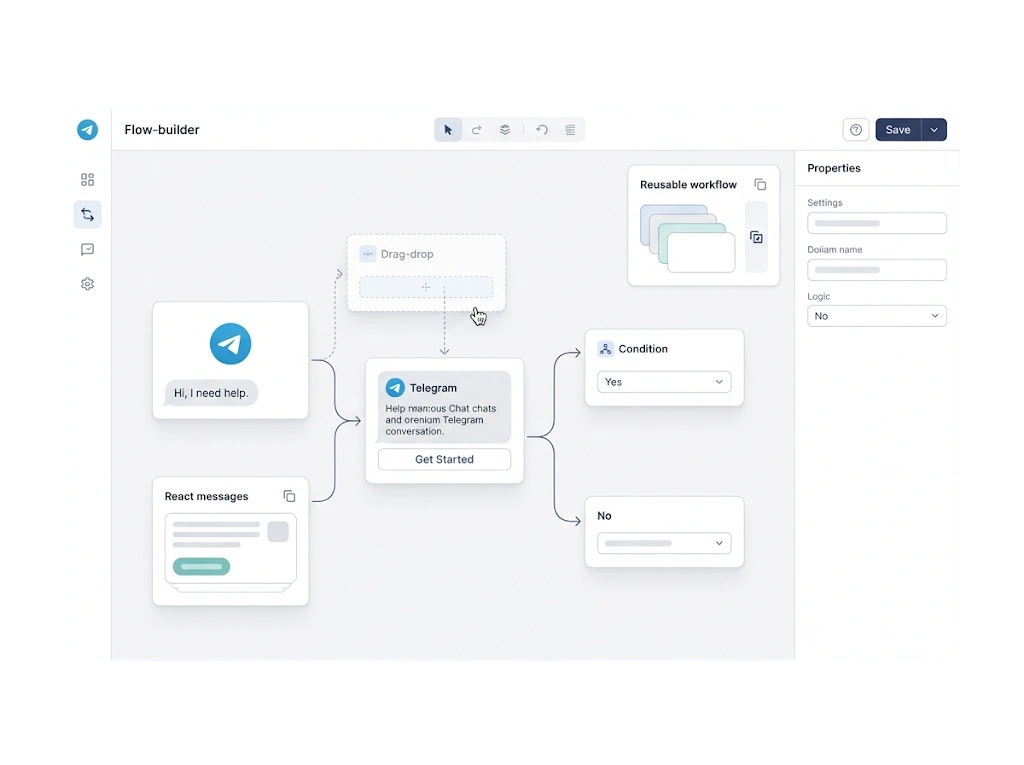The width and height of the screenshot is (1024, 765).
Task: Click the delete trash toolbar icon
Action: [x=570, y=129]
